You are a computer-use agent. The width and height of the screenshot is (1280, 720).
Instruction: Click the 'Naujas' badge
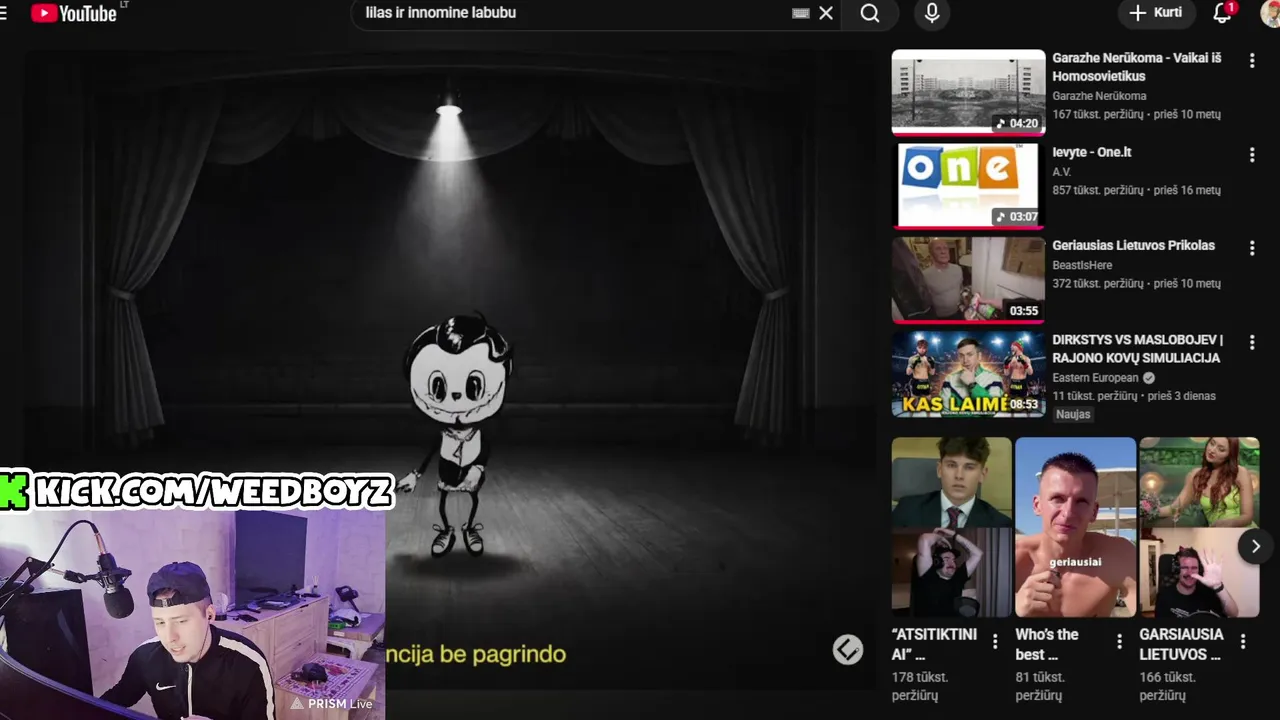coord(1073,414)
